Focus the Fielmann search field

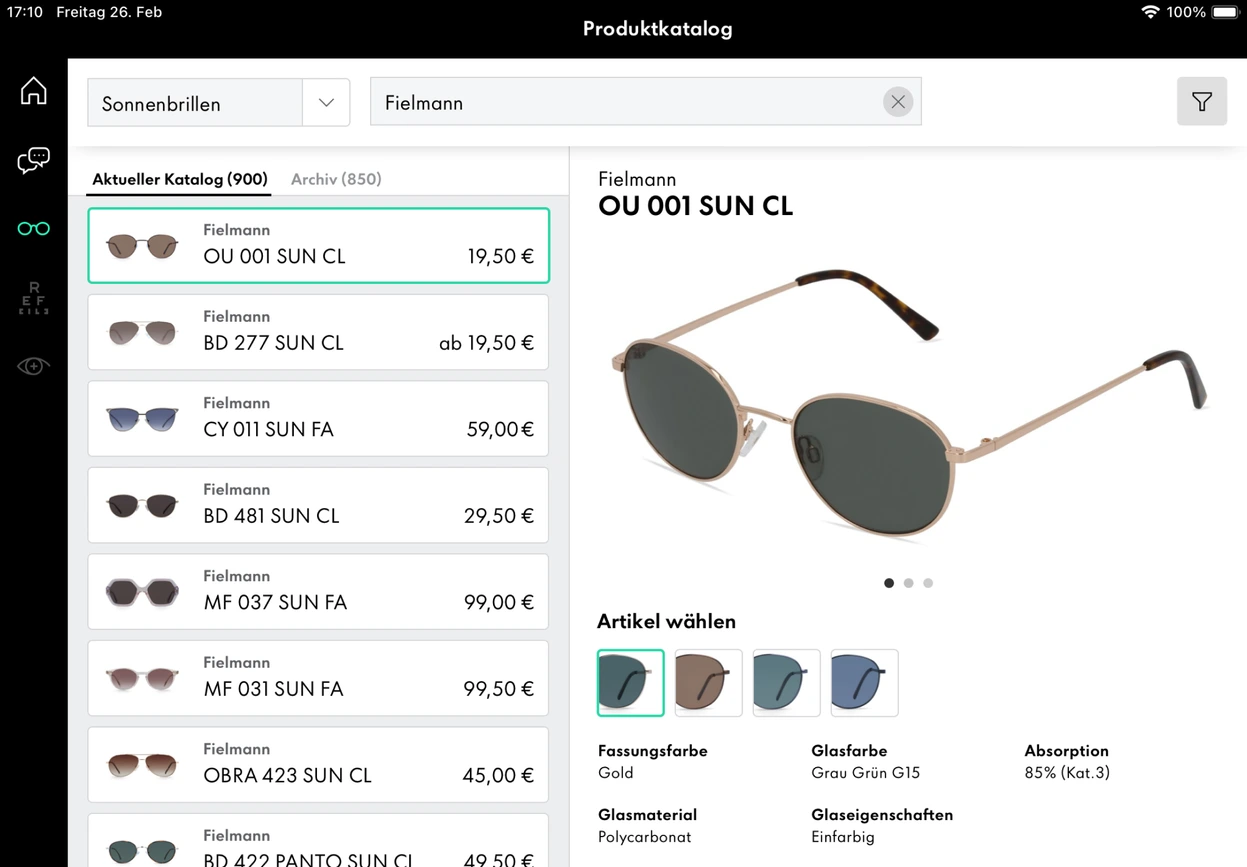[x=645, y=102]
